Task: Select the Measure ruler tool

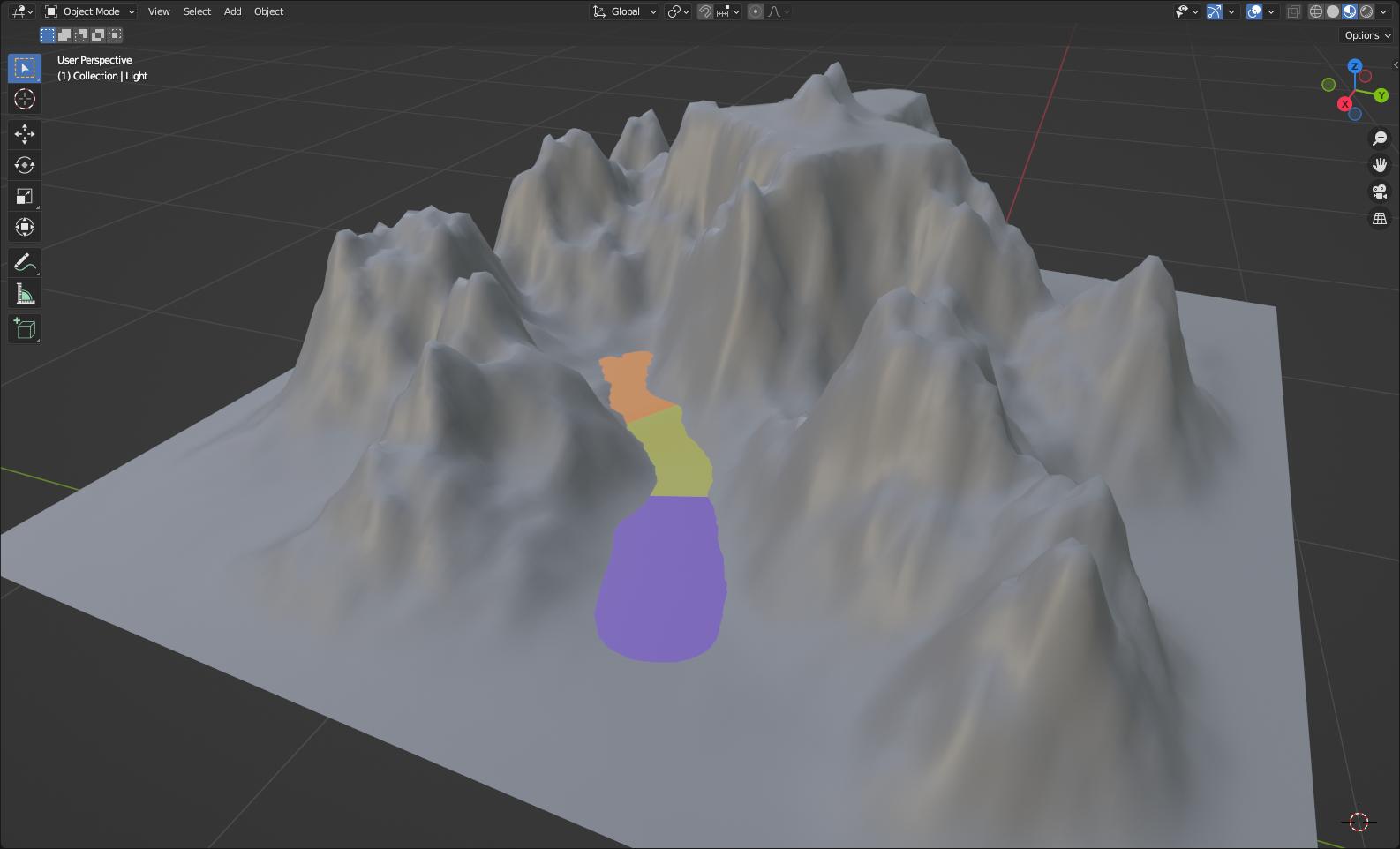Action: click(x=25, y=294)
